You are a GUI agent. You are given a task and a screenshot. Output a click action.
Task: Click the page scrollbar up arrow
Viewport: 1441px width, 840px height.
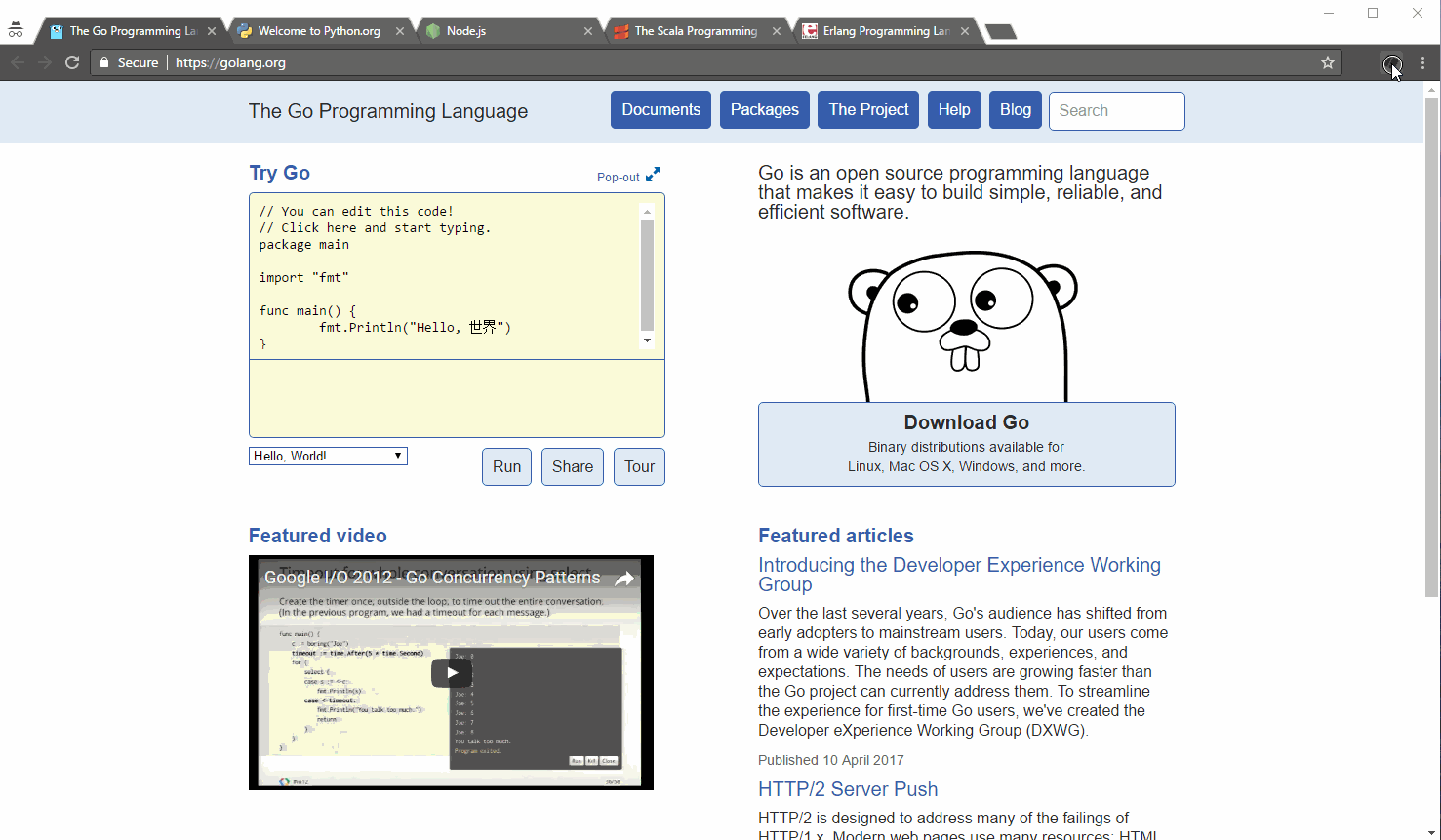tap(1431, 90)
